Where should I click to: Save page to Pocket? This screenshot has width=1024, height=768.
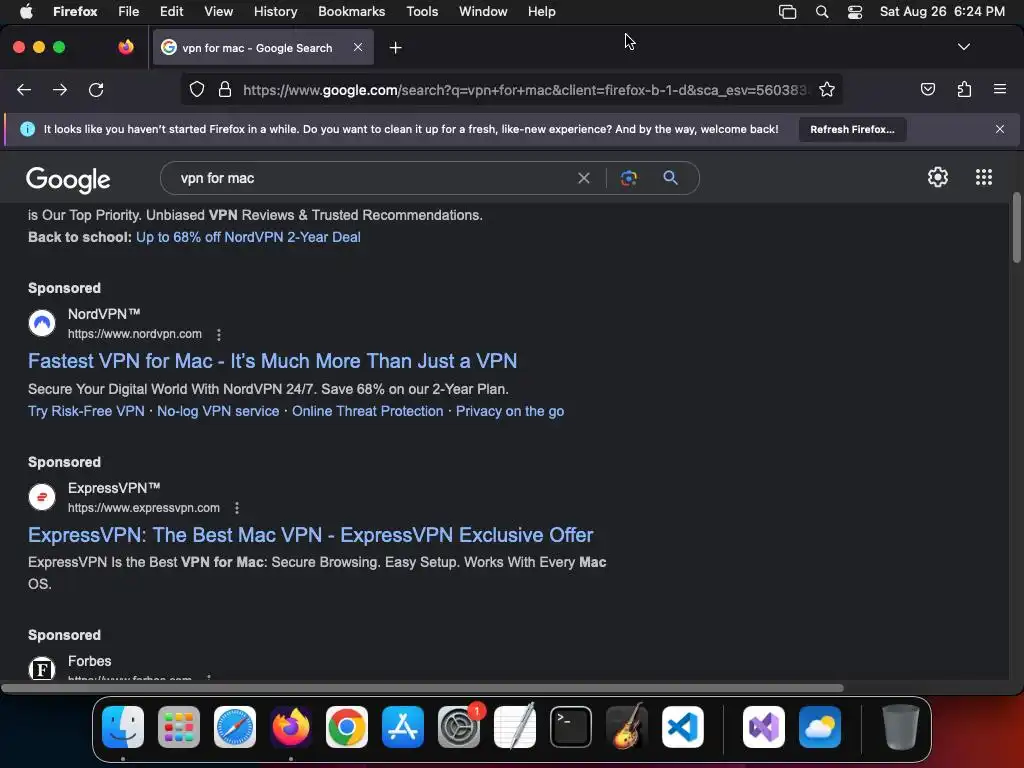pyautogui.click(x=927, y=89)
